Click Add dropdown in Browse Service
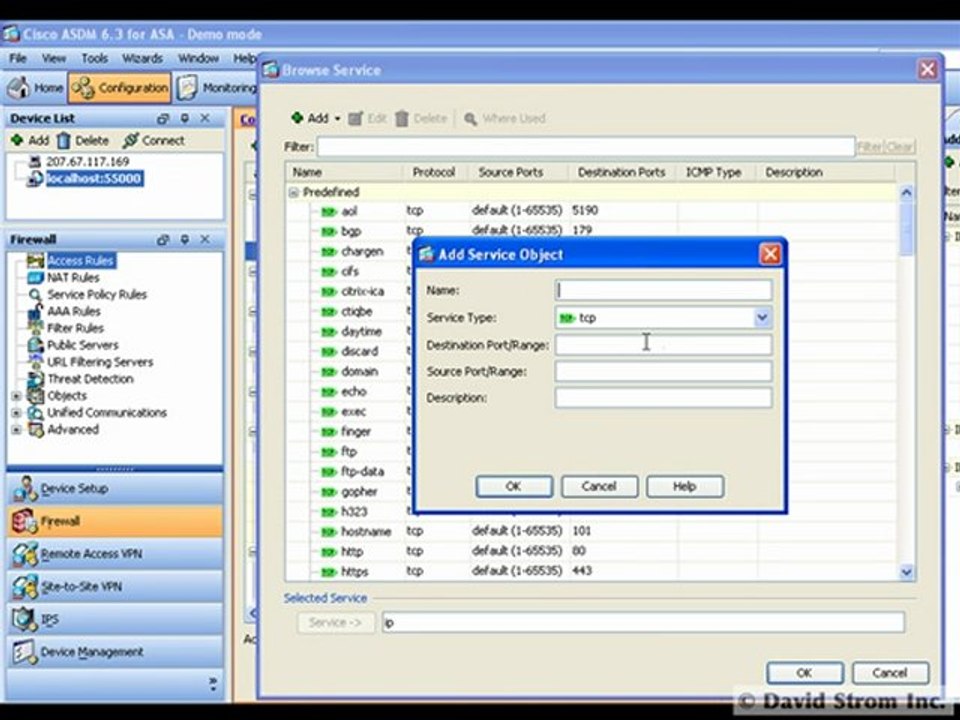The image size is (960, 720). (316, 118)
